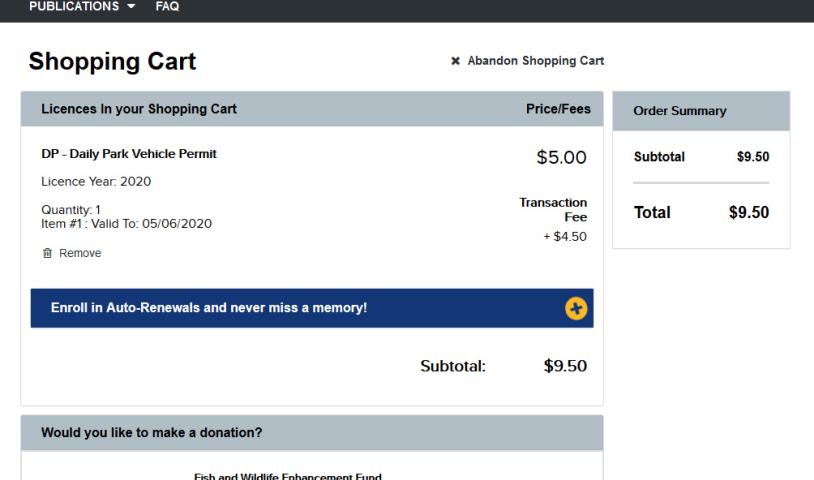814x480 pixels.
Task: Click the Fish and Wildlife Enhancement Fund text
Action: pyautogui.click(x=288, y=476)
